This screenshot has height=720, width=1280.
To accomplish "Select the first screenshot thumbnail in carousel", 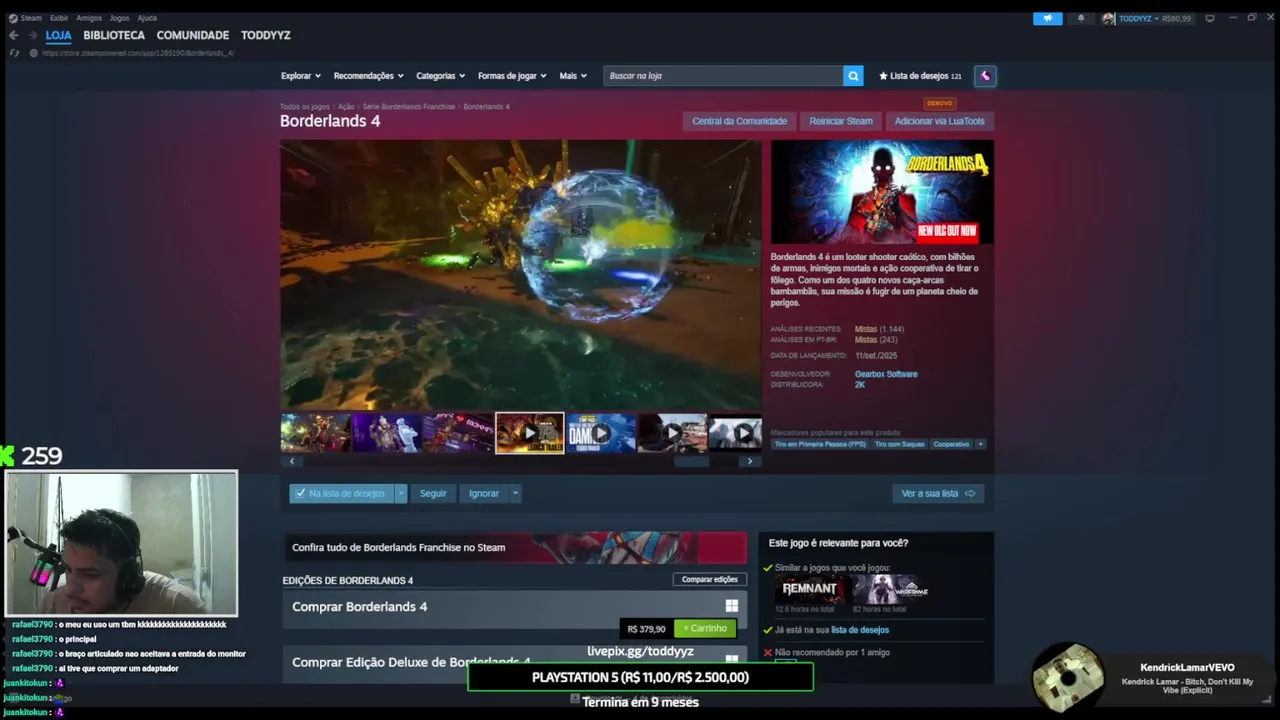I will coord(315,433).
